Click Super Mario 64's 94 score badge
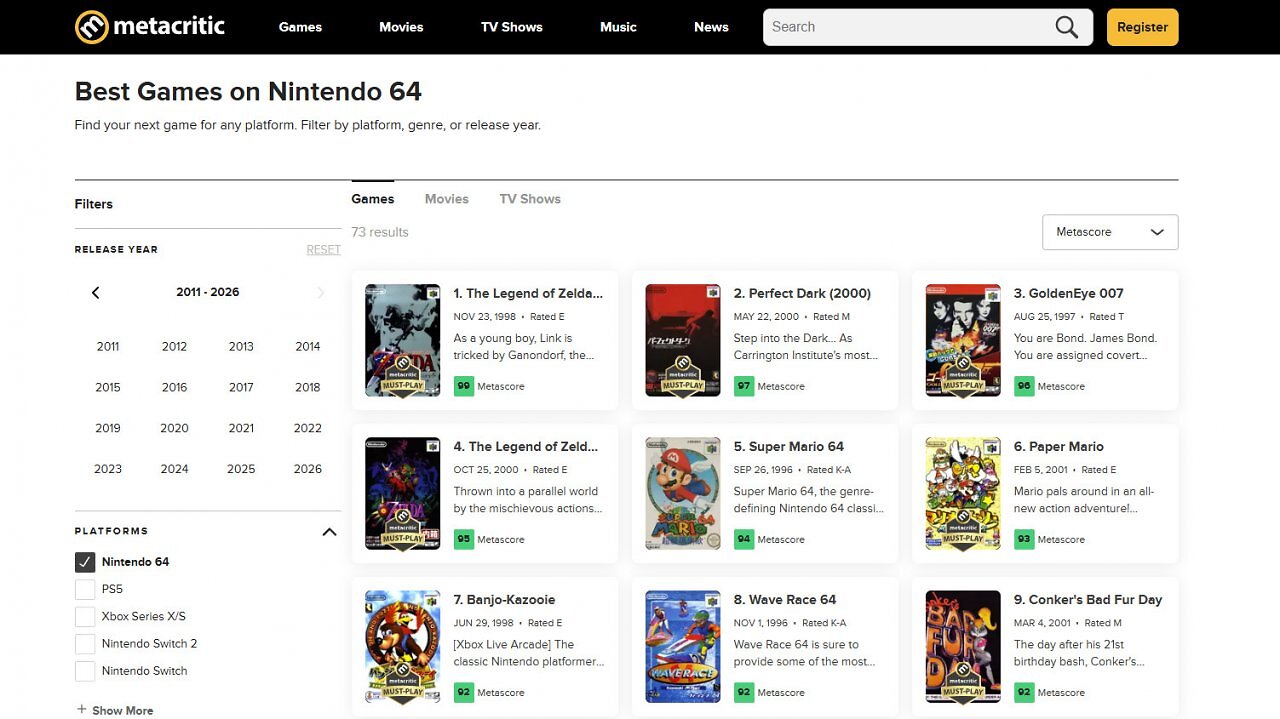This screenshot has width=1280, height=719. coord(743,539)
